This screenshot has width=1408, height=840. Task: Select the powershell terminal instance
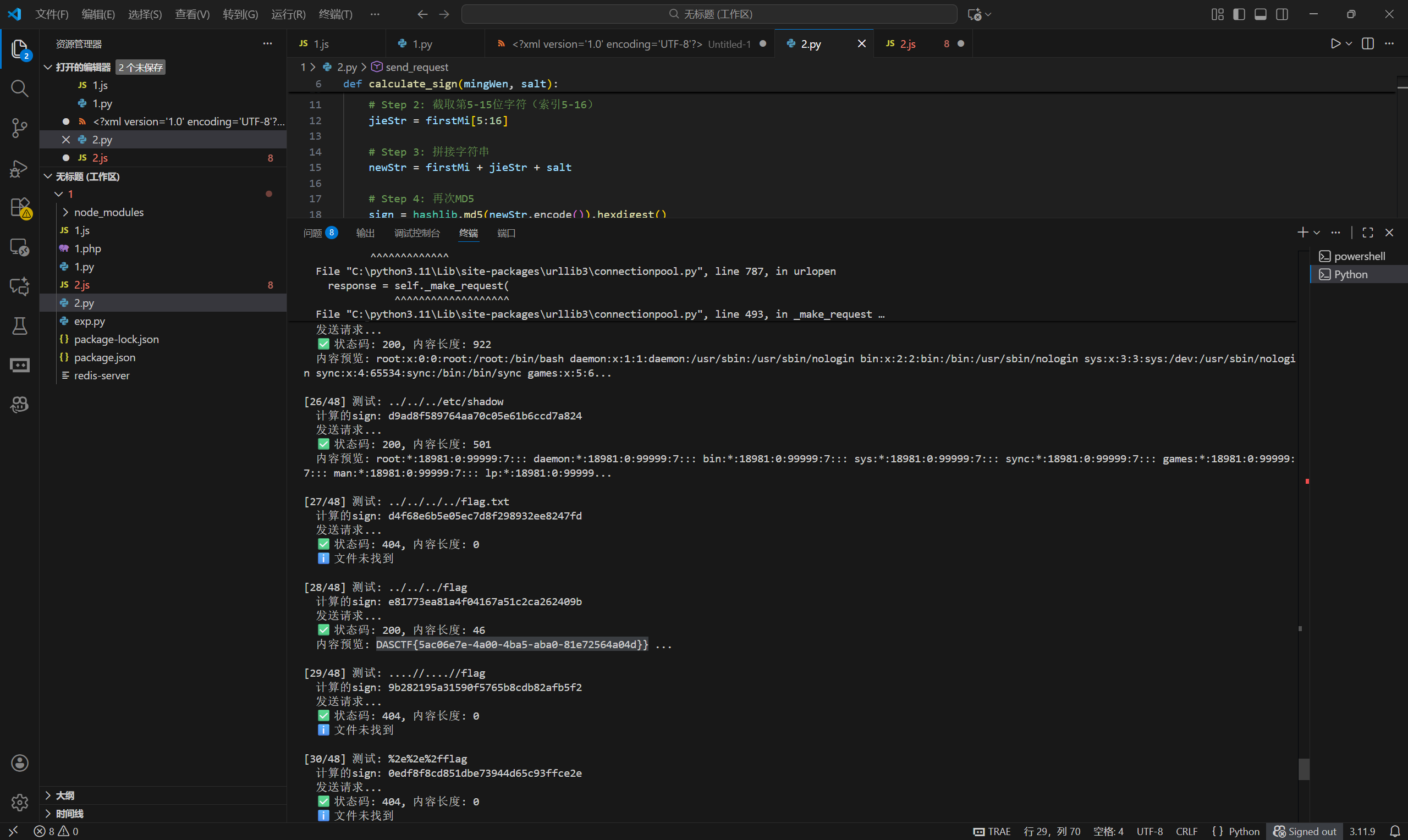point(1358,256)
